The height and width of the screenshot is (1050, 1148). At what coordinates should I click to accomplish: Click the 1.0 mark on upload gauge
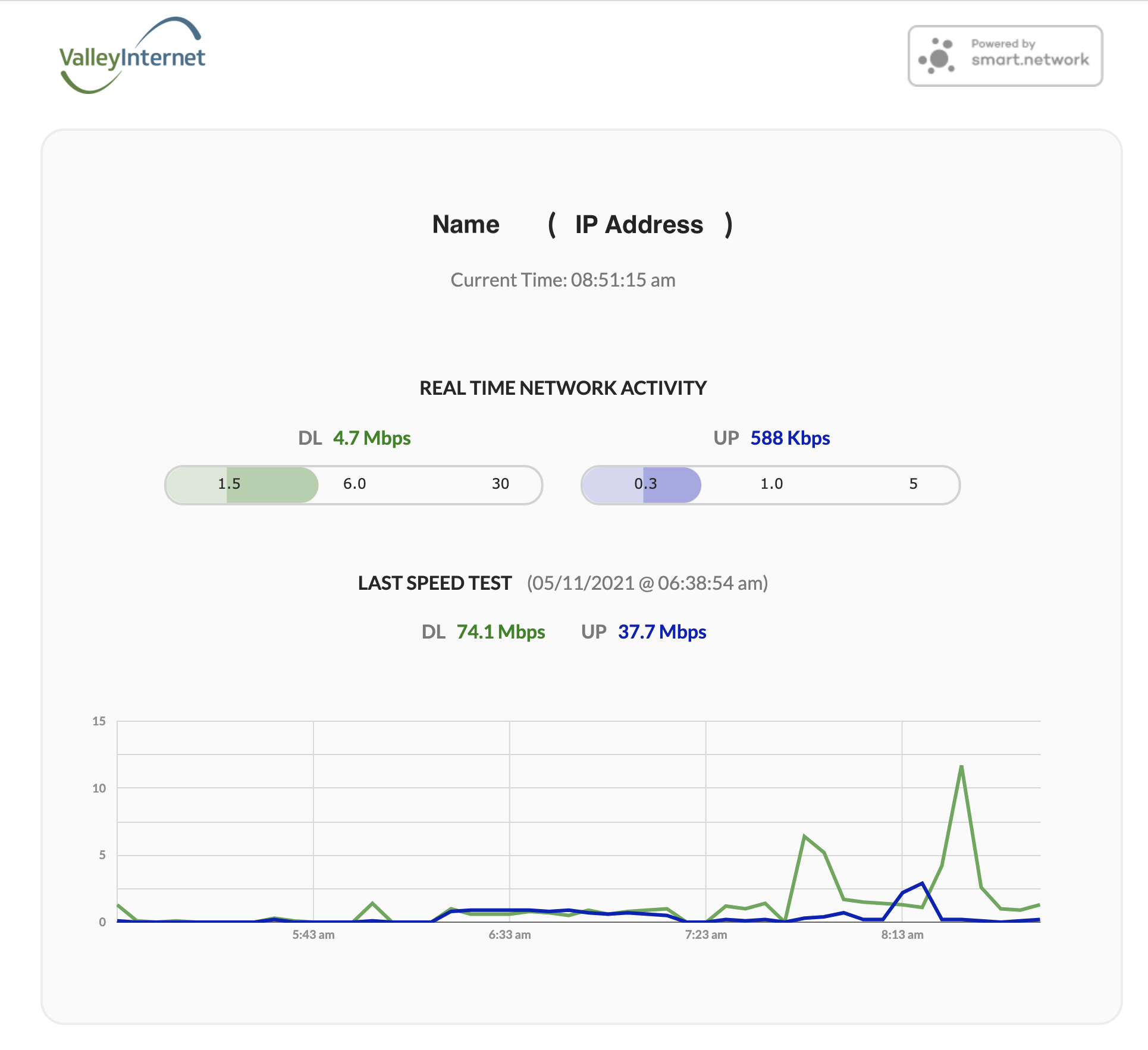(x=771, y=484)
